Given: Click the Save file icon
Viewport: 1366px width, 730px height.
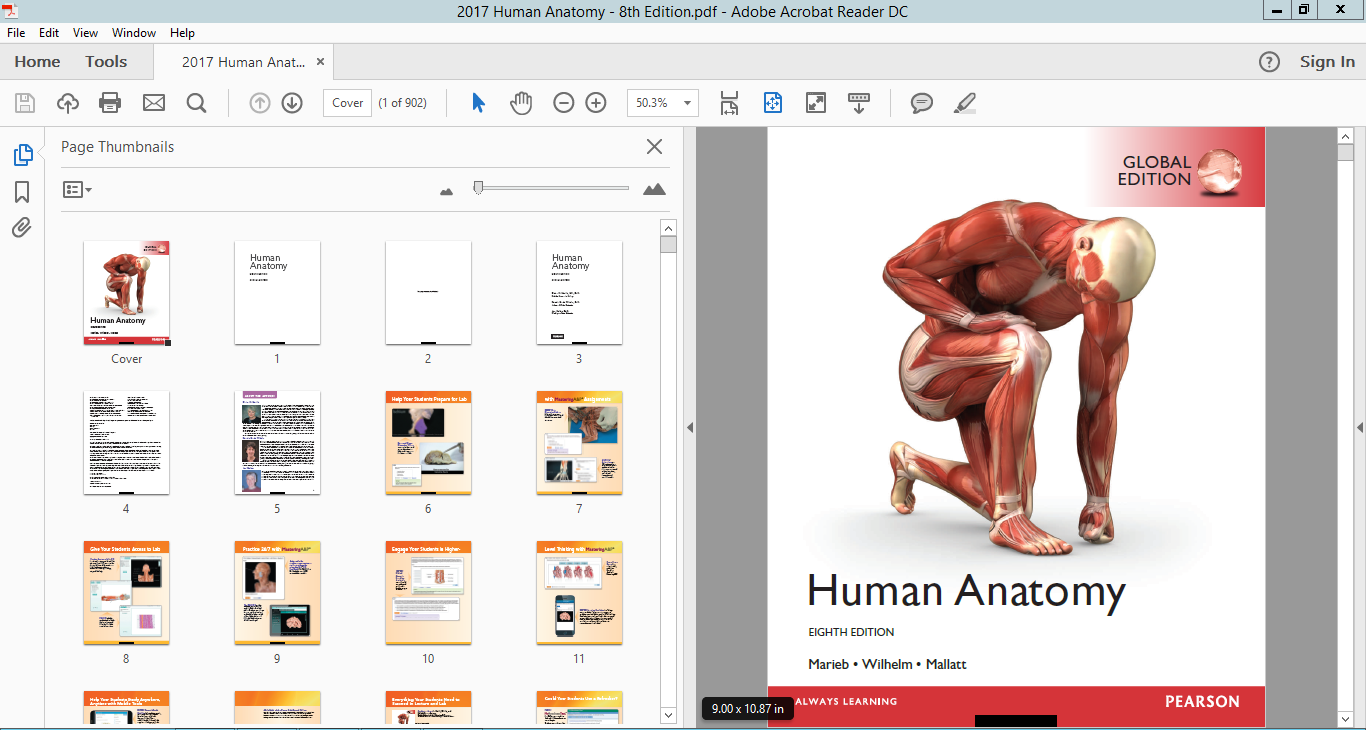Looking at the screenshot, I should click(x=25, y=103).
